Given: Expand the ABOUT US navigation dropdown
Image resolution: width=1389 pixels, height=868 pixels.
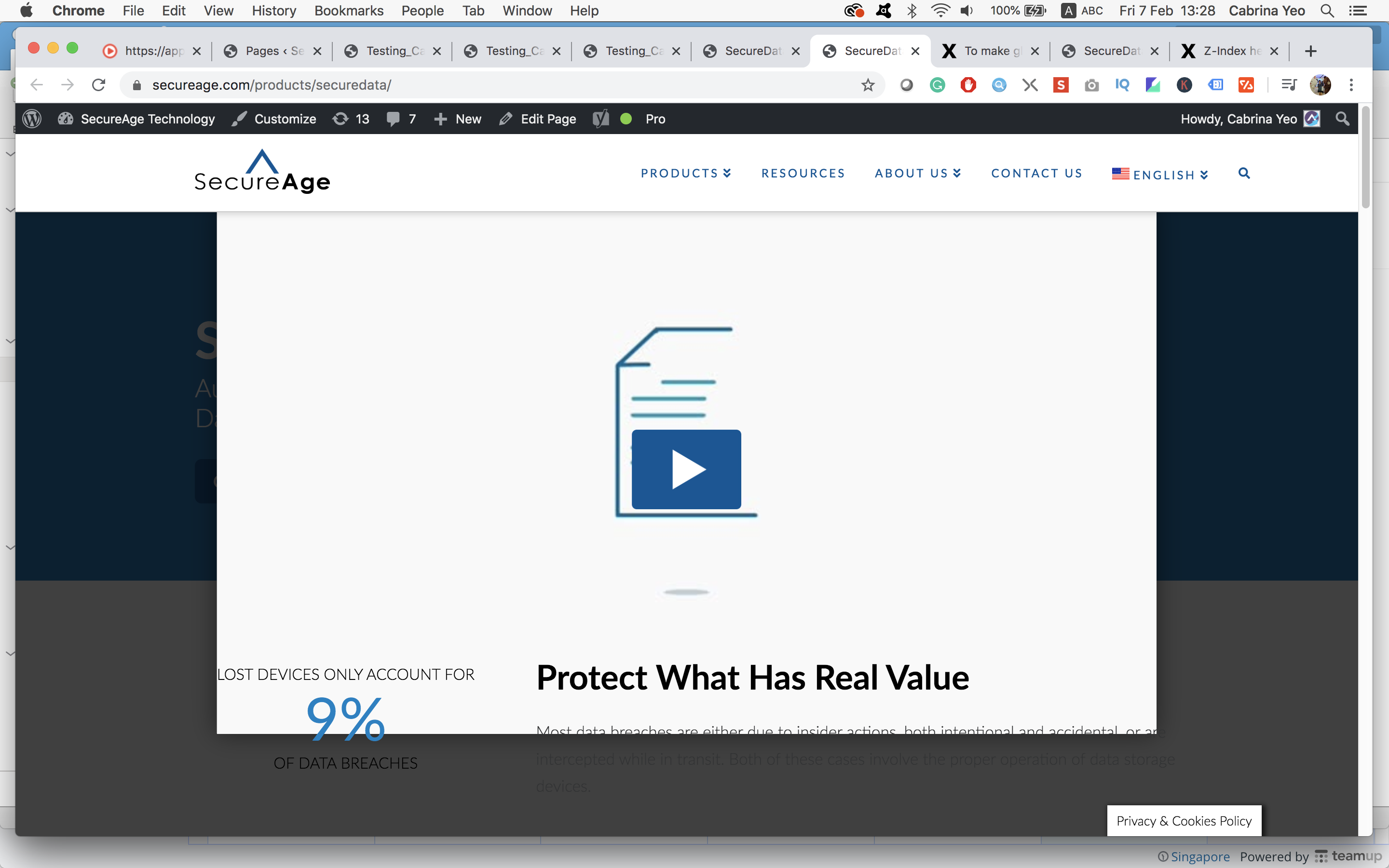Looking at the screenshot, I should 918,174.
